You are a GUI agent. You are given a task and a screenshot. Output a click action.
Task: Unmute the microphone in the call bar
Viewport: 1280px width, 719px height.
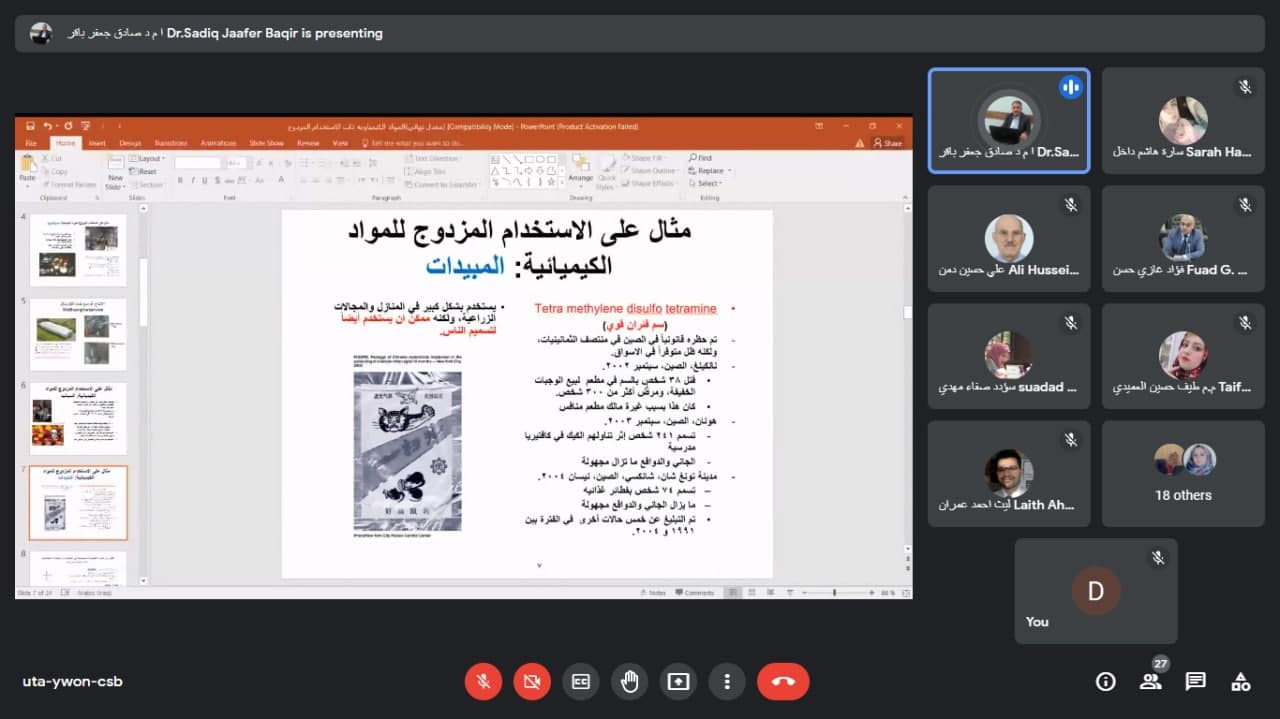pos(483,682)
